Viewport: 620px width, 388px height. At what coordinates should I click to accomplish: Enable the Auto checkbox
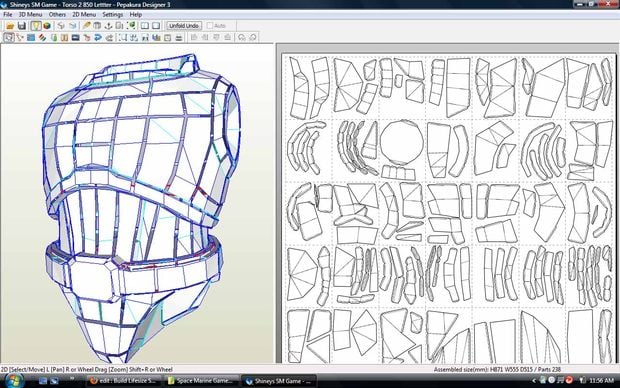210,26
